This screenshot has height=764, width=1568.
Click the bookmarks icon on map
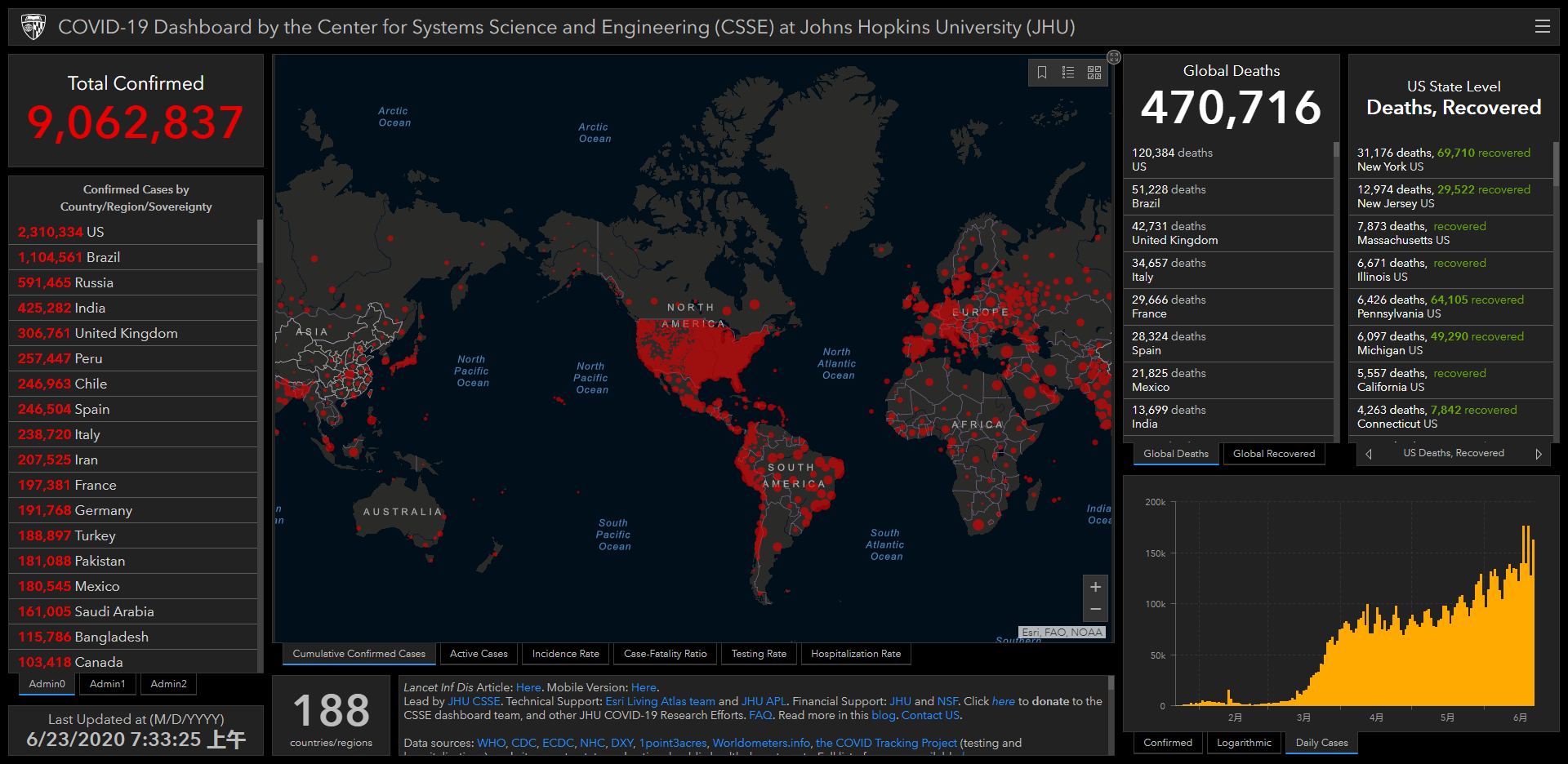coord(1042,73)
